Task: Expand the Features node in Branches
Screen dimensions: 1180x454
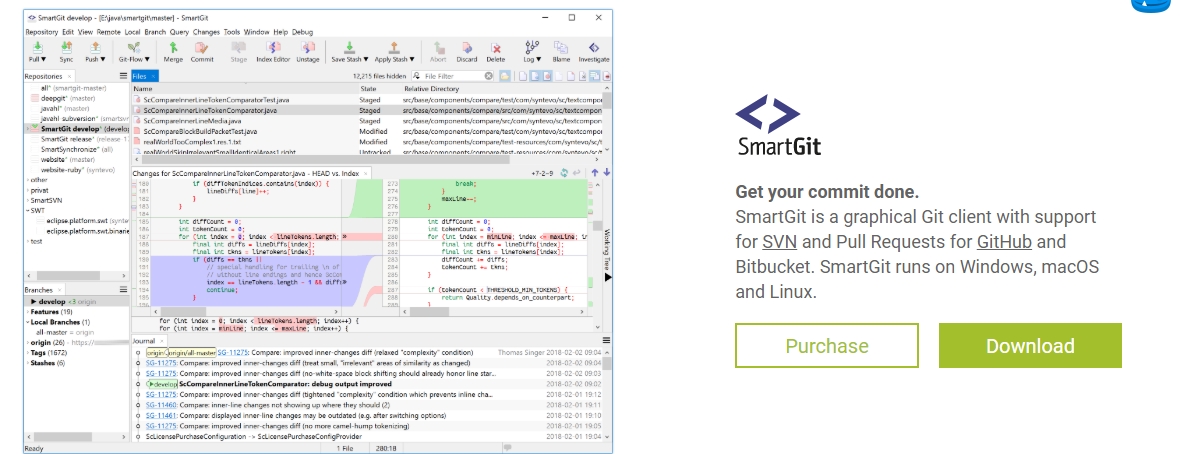Action: 27,311
